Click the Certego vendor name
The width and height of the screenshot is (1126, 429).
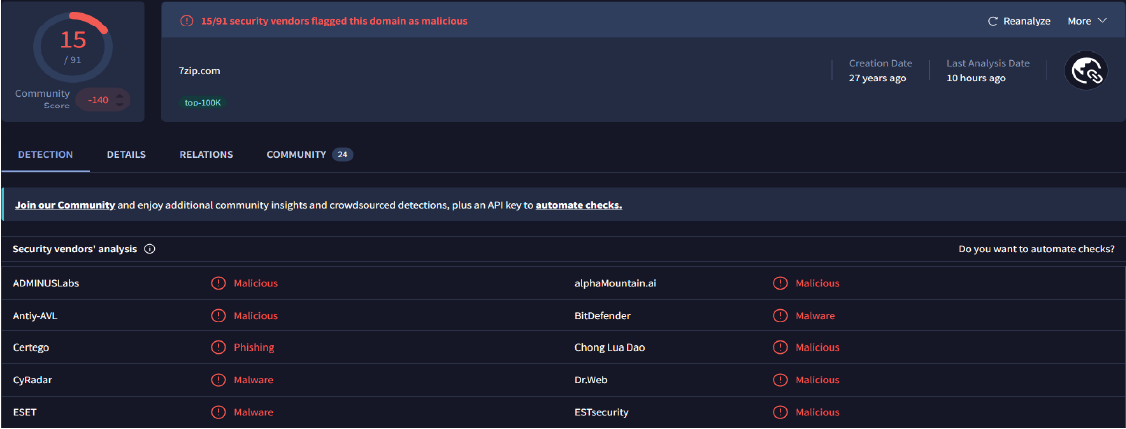31,347
